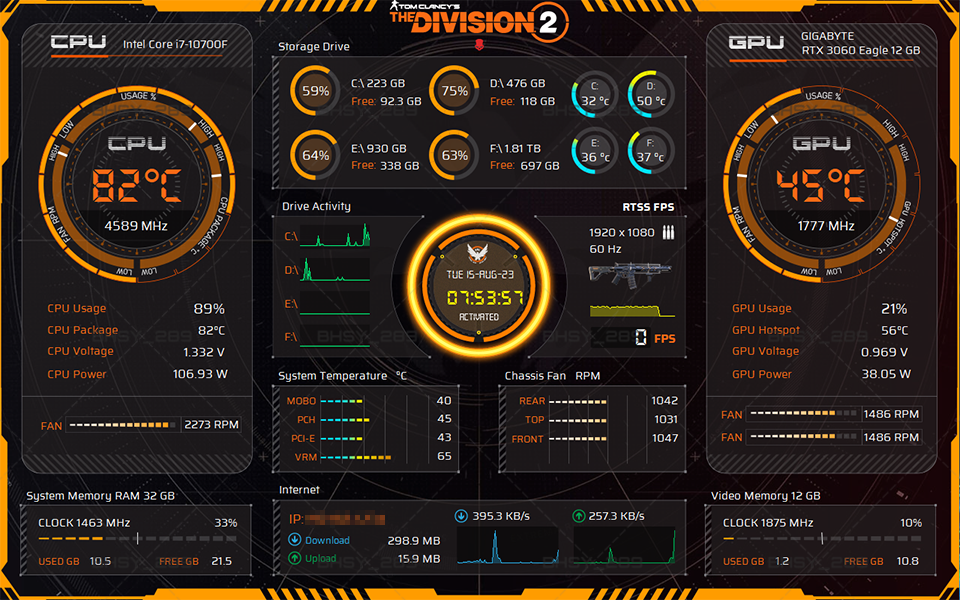Click the Free: 92.3 GB text
The image size is (960, 600).
(386, 101)
